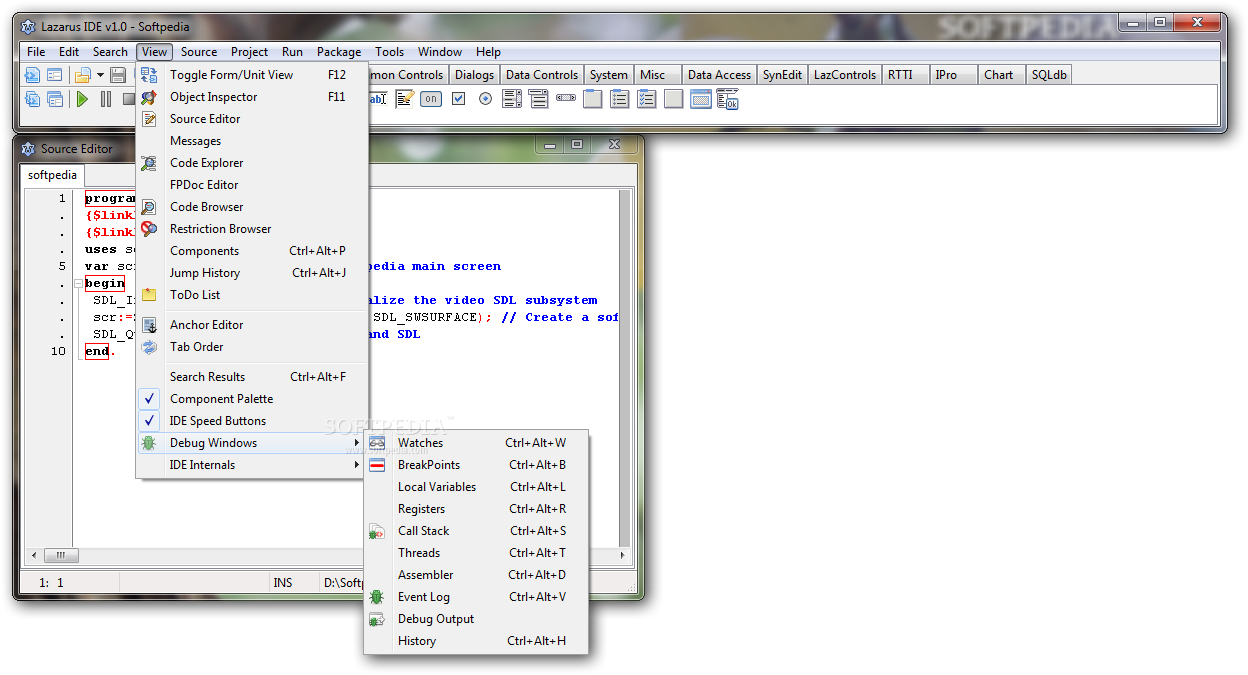Select the TCheckBox component palette icon
The image size is (1248, 675).
458,99
